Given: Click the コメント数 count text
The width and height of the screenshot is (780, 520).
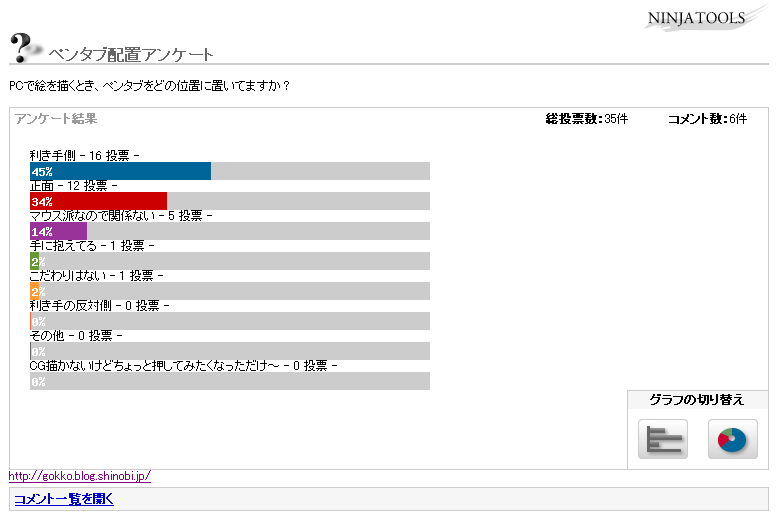Looking at the screenshot, I should click(x=707, y=119).
